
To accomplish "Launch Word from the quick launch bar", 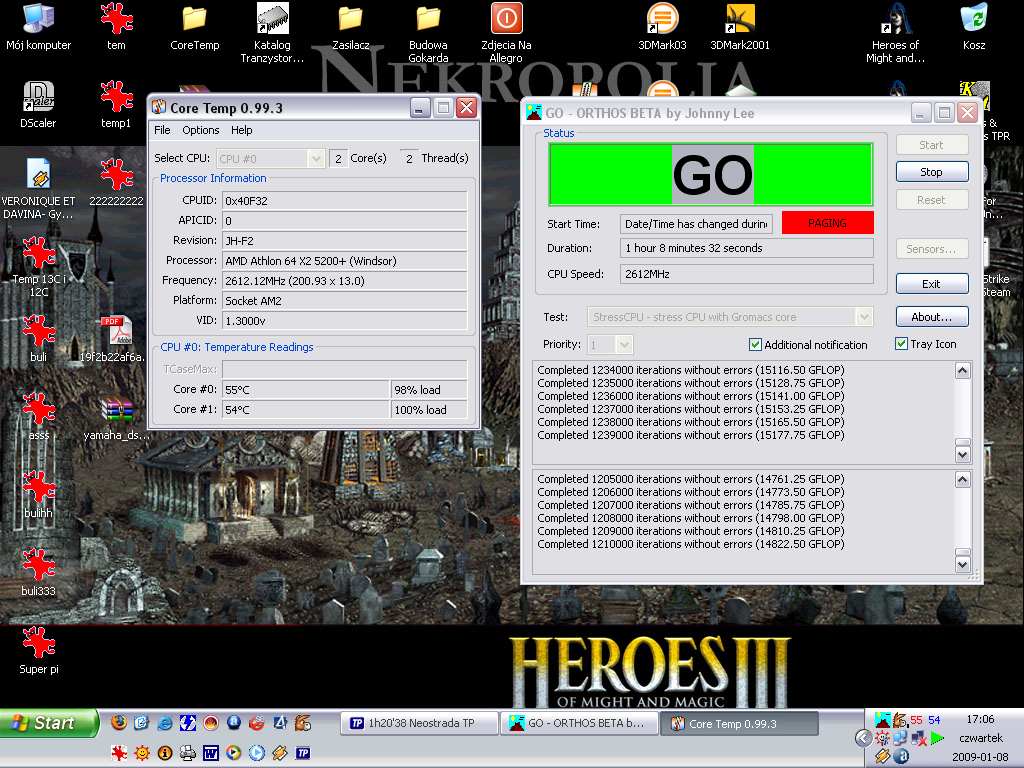I will 210,753.
